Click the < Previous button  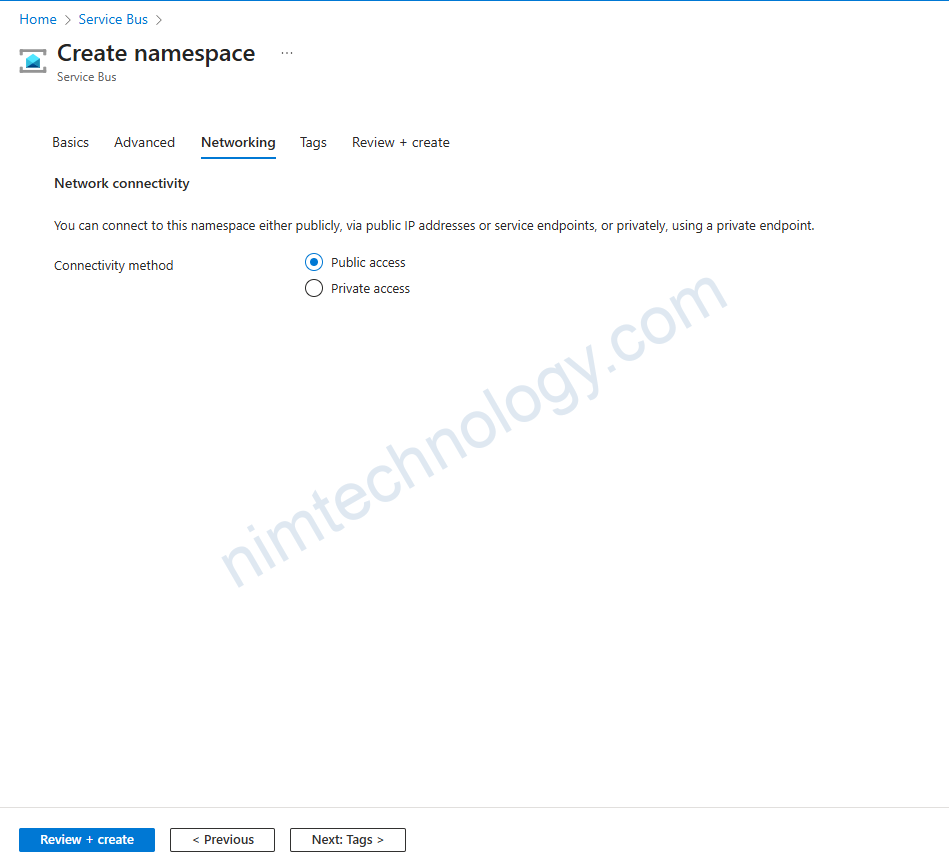point(222,840)
